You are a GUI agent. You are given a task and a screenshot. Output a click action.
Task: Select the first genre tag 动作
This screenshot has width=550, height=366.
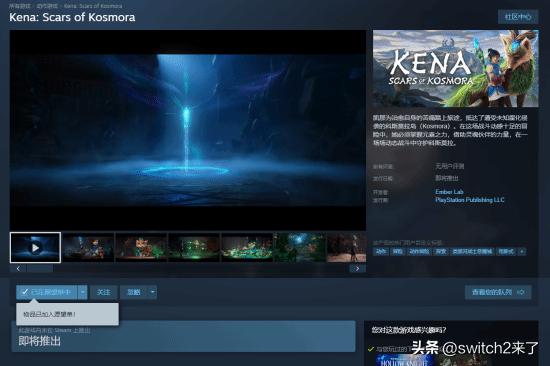[381, 251]
